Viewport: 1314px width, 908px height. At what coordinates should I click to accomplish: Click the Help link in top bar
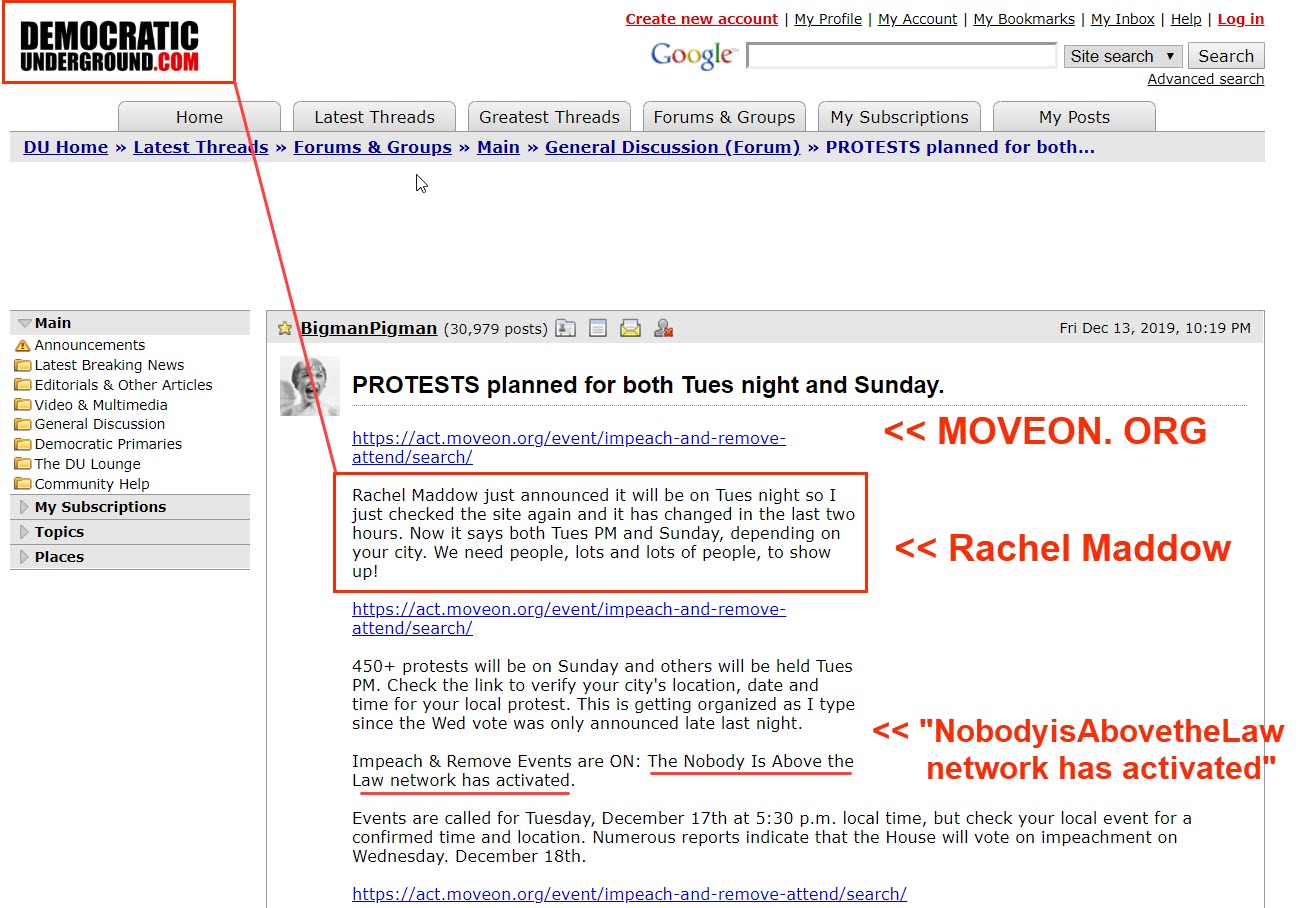pos(1186,19)
